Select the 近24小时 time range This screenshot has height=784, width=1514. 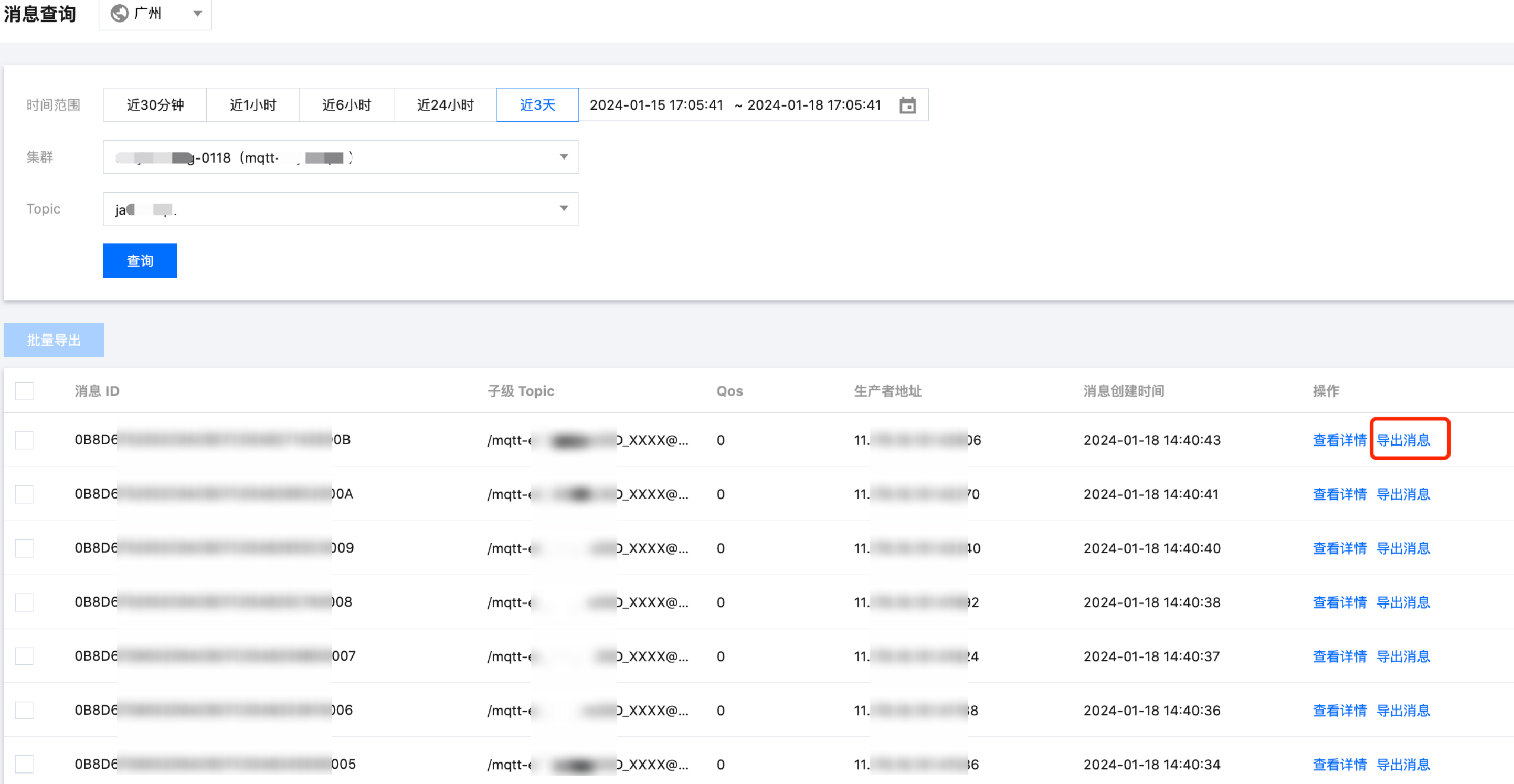(x=445, y=105)
